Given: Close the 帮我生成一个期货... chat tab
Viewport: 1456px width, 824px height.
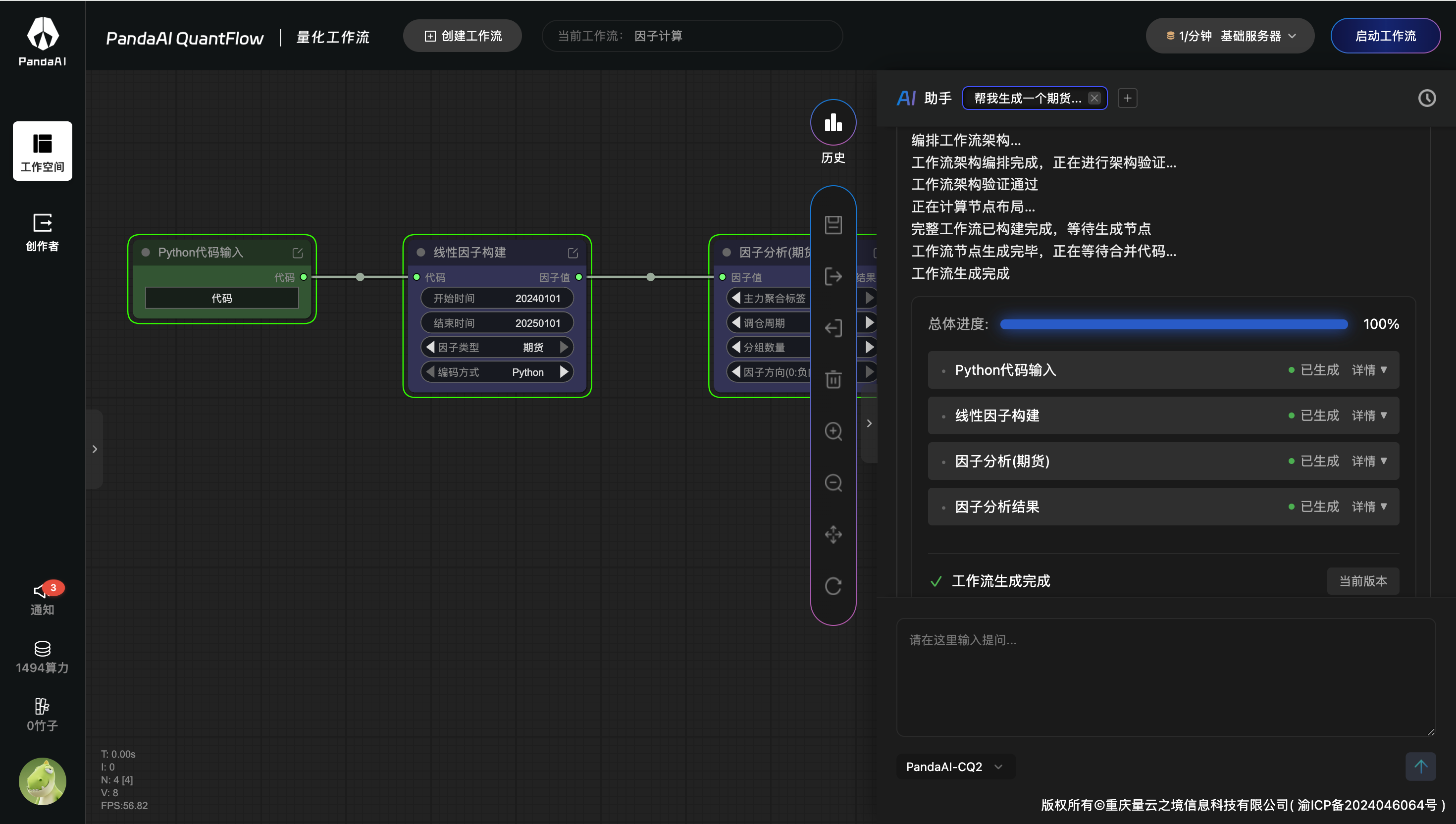Looking at the screenshot, I should coord(1094,98).
